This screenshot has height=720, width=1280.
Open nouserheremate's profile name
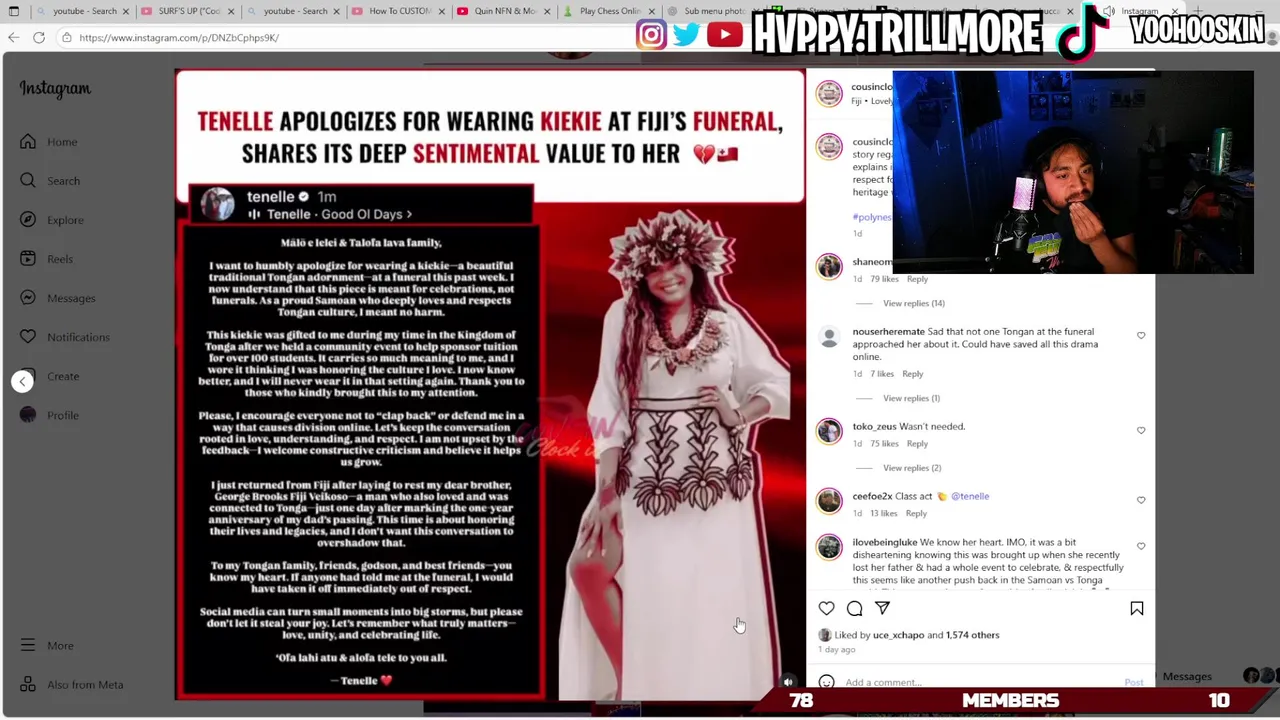[888, 332]
